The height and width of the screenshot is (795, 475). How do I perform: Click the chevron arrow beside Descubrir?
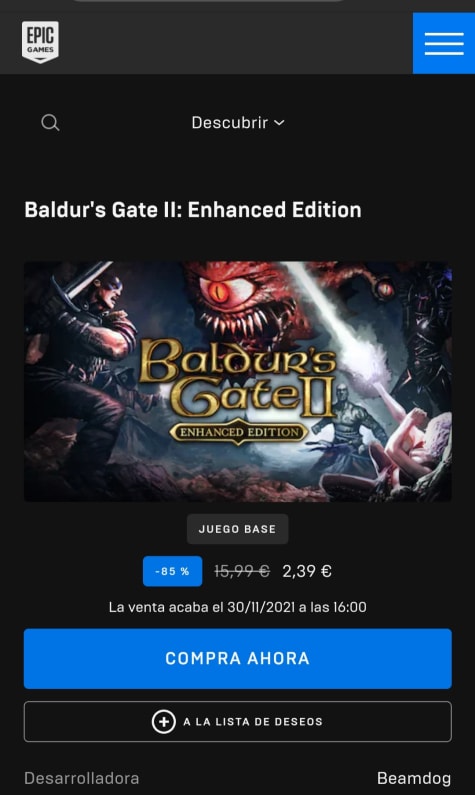coord(279,123)
